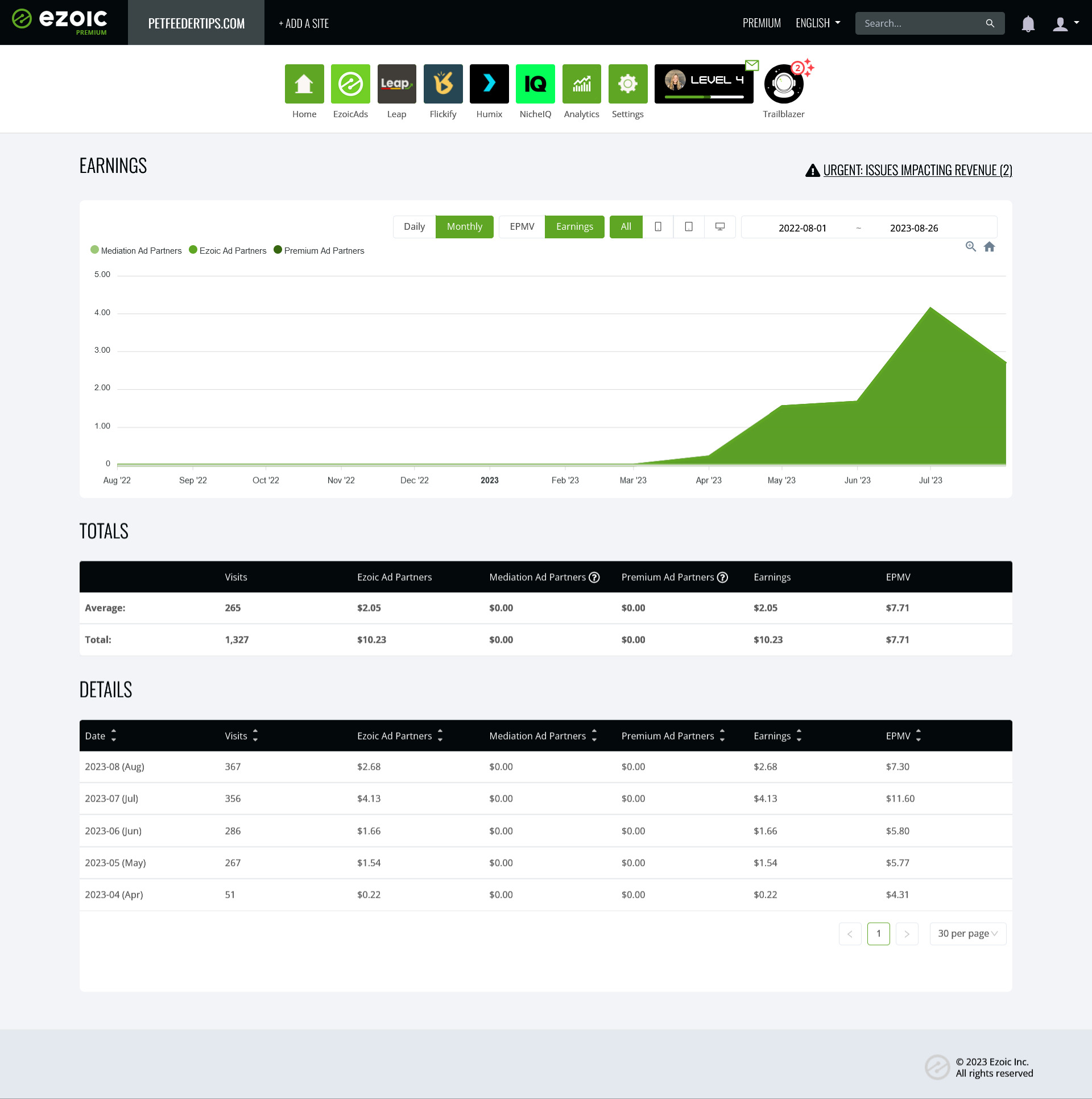Switch chart metric to EPMV
The image size is (1092, 1099).
point(522,227)
